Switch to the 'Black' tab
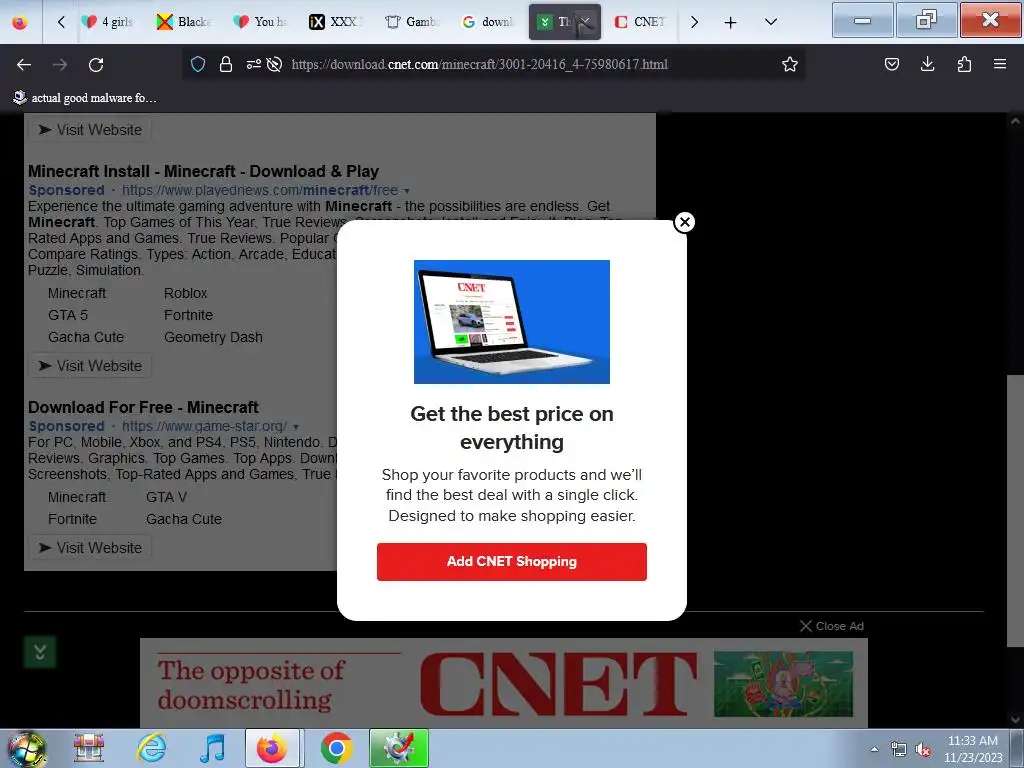The height and width of the screenshot is (768, 1024). [x=184, y=22]
